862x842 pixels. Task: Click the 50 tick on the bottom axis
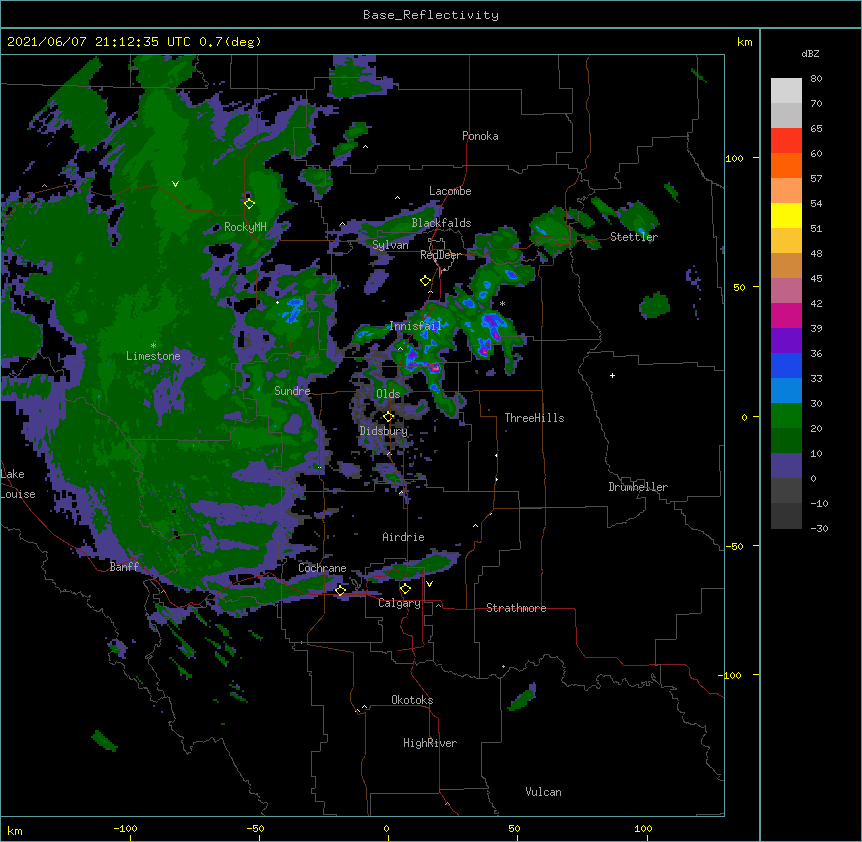point(514,828)
